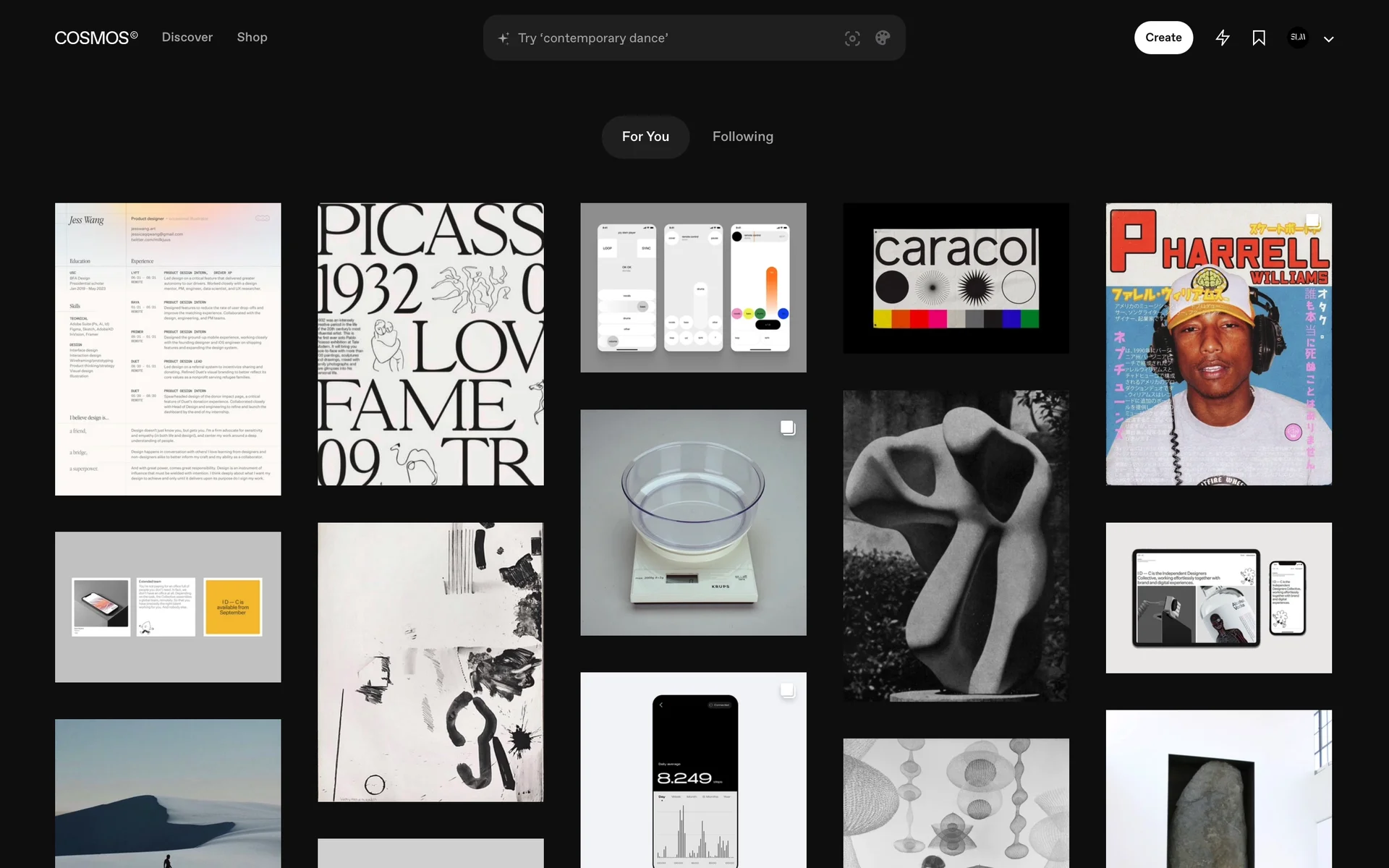This screenshot has width=1389, height=868.
Task: Click the multi-image icon on the Pharrell cover
Action: pyautogui.click(x=1312, y=221)
